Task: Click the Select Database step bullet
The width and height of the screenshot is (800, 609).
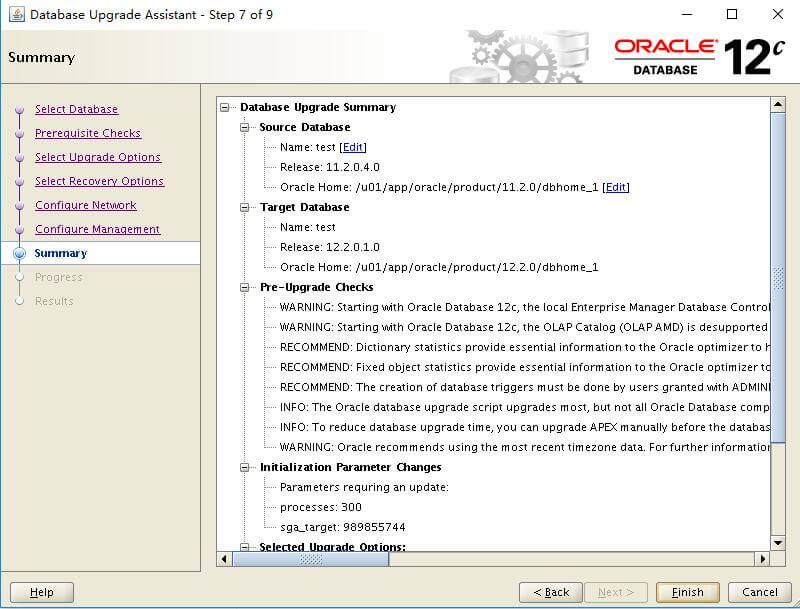Action: point(19,110)
